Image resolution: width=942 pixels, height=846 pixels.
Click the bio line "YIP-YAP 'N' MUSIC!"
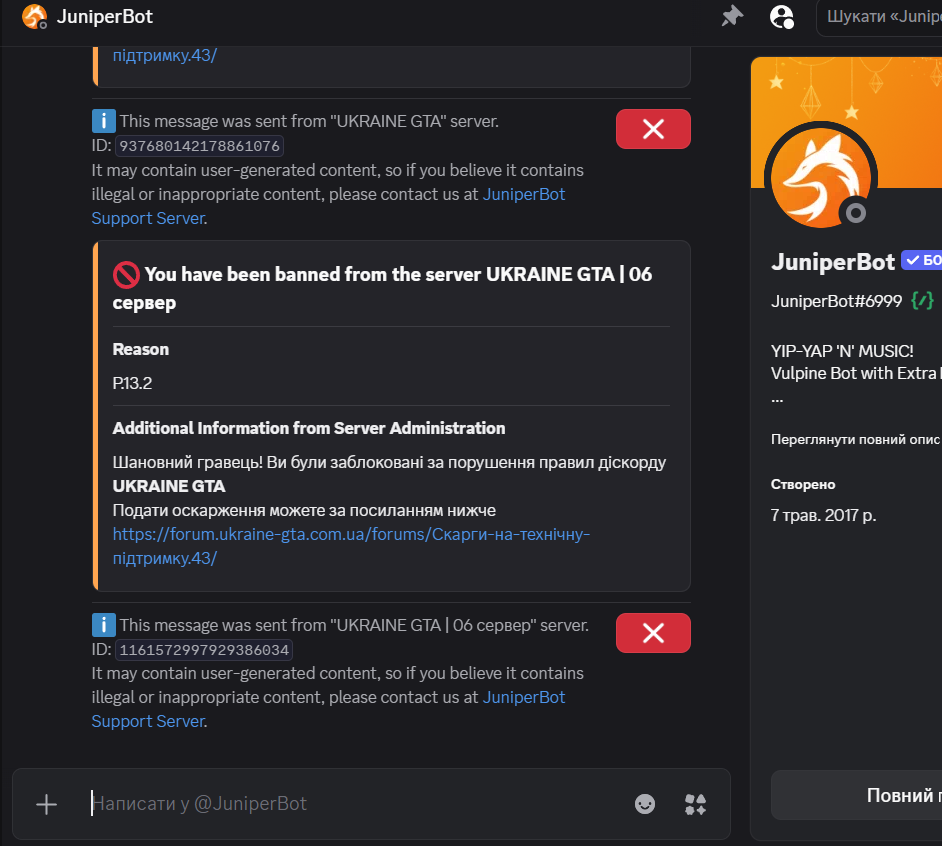click(842, 351)
